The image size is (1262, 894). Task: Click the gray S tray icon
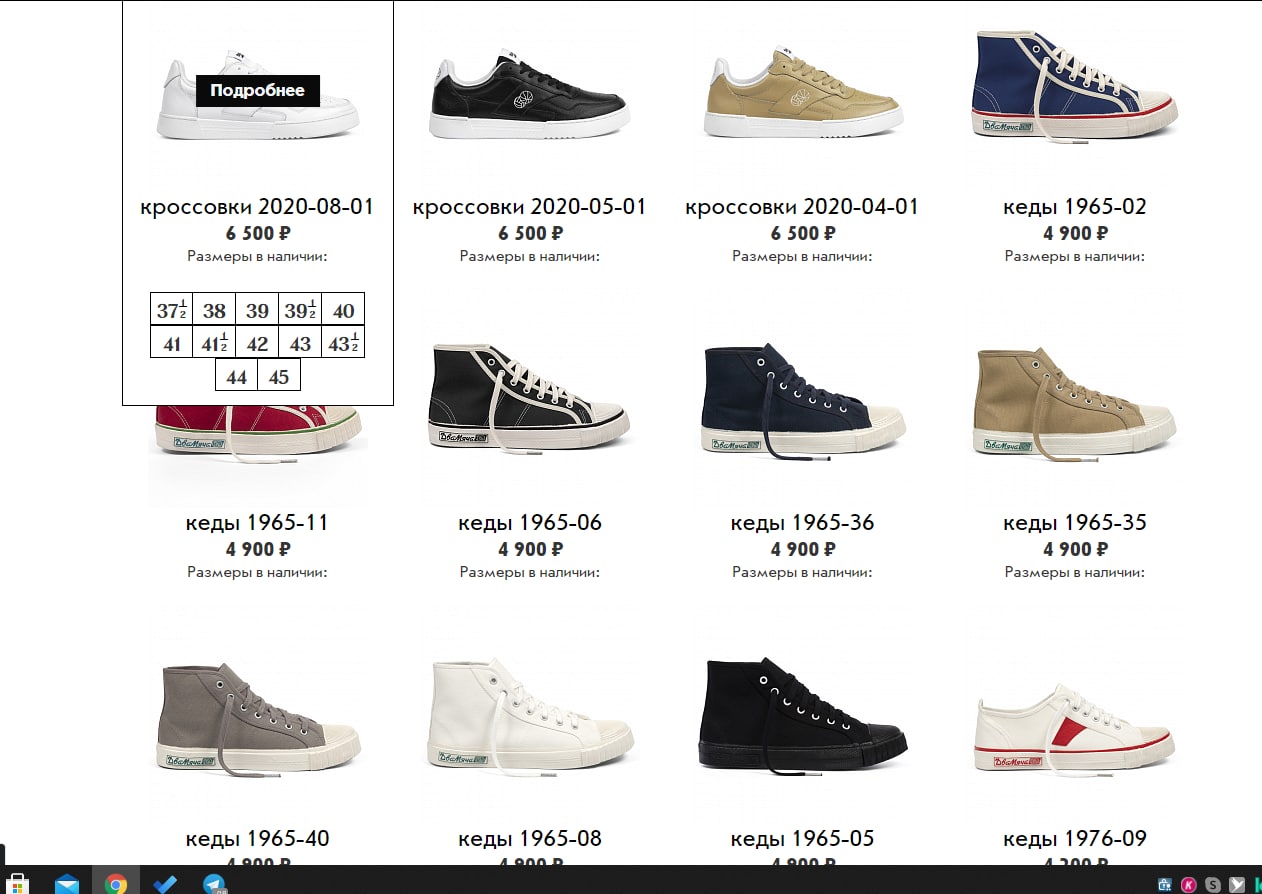click(x=1213, y=884)
